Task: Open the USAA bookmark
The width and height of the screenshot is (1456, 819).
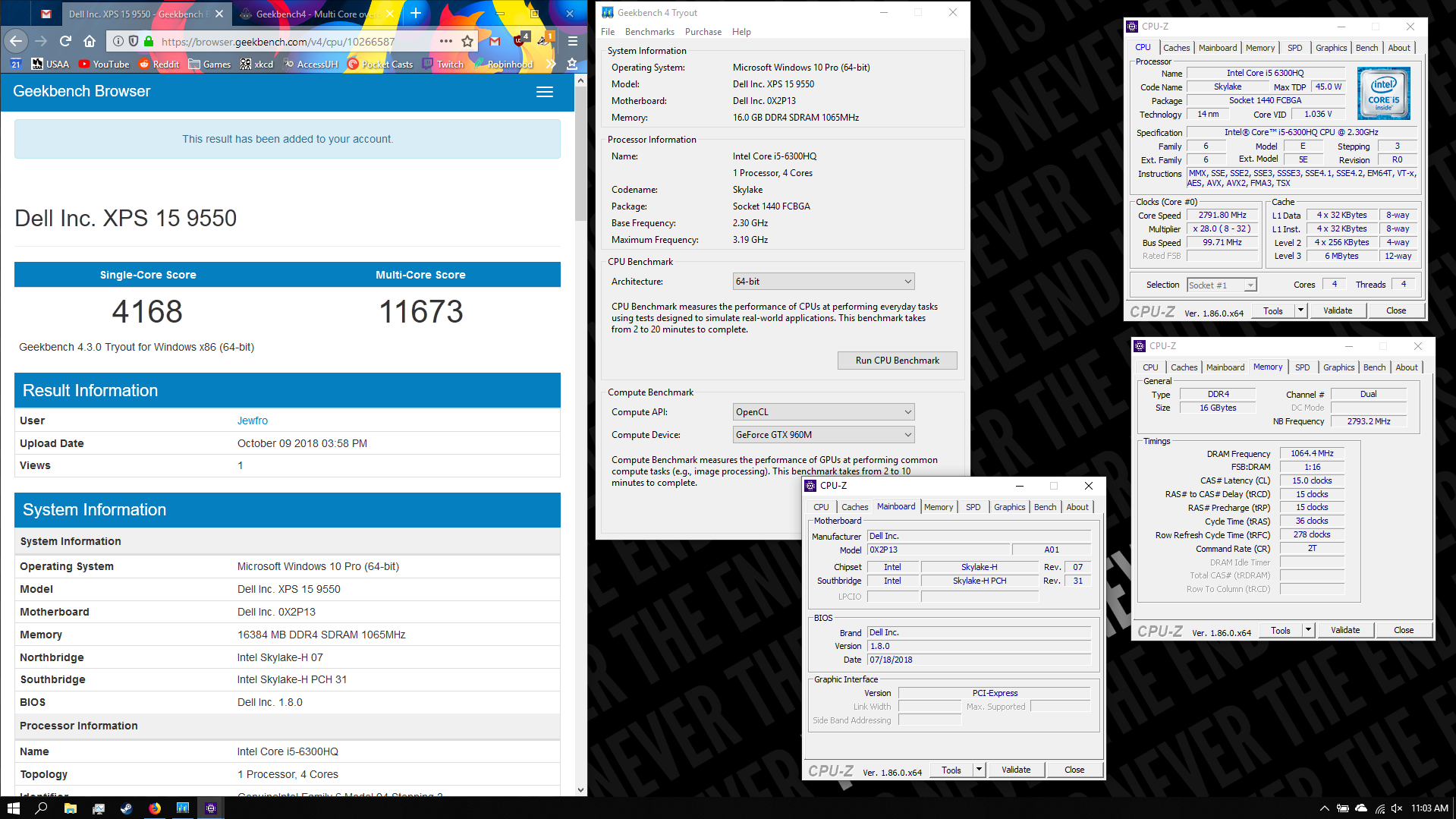Action: [50, 65]
